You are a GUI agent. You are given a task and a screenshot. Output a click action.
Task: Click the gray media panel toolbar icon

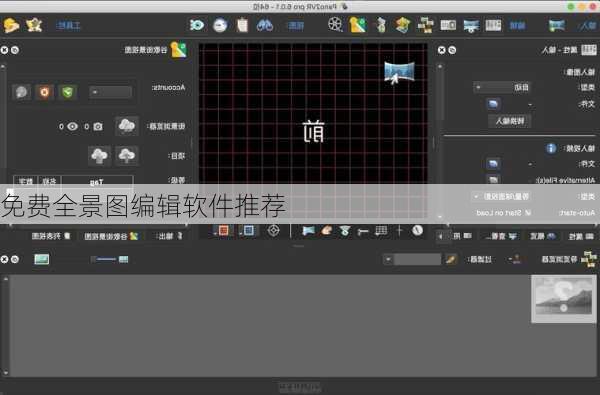tap(448, 25)
